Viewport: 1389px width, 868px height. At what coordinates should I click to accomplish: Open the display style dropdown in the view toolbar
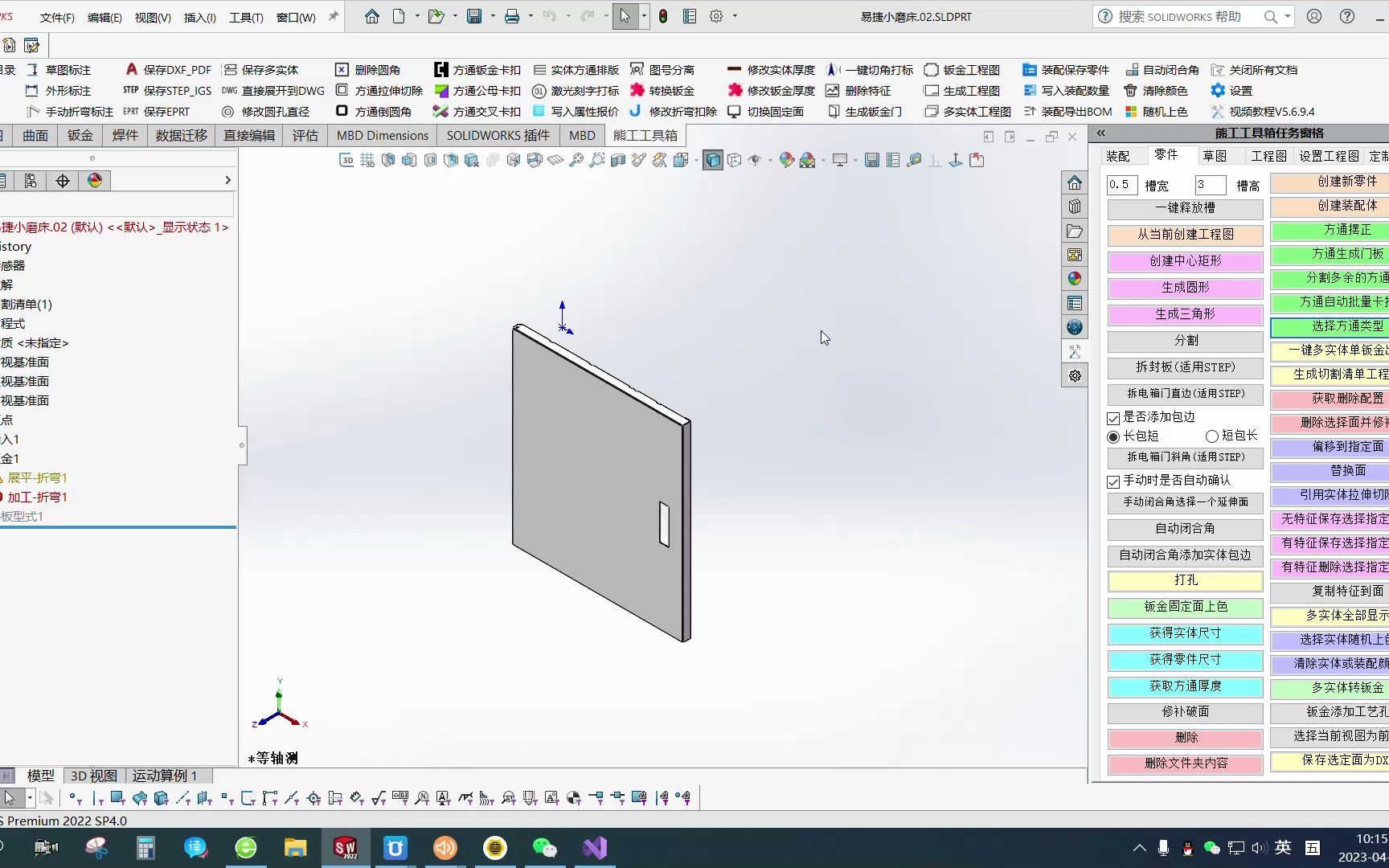(x=696, y=160)
